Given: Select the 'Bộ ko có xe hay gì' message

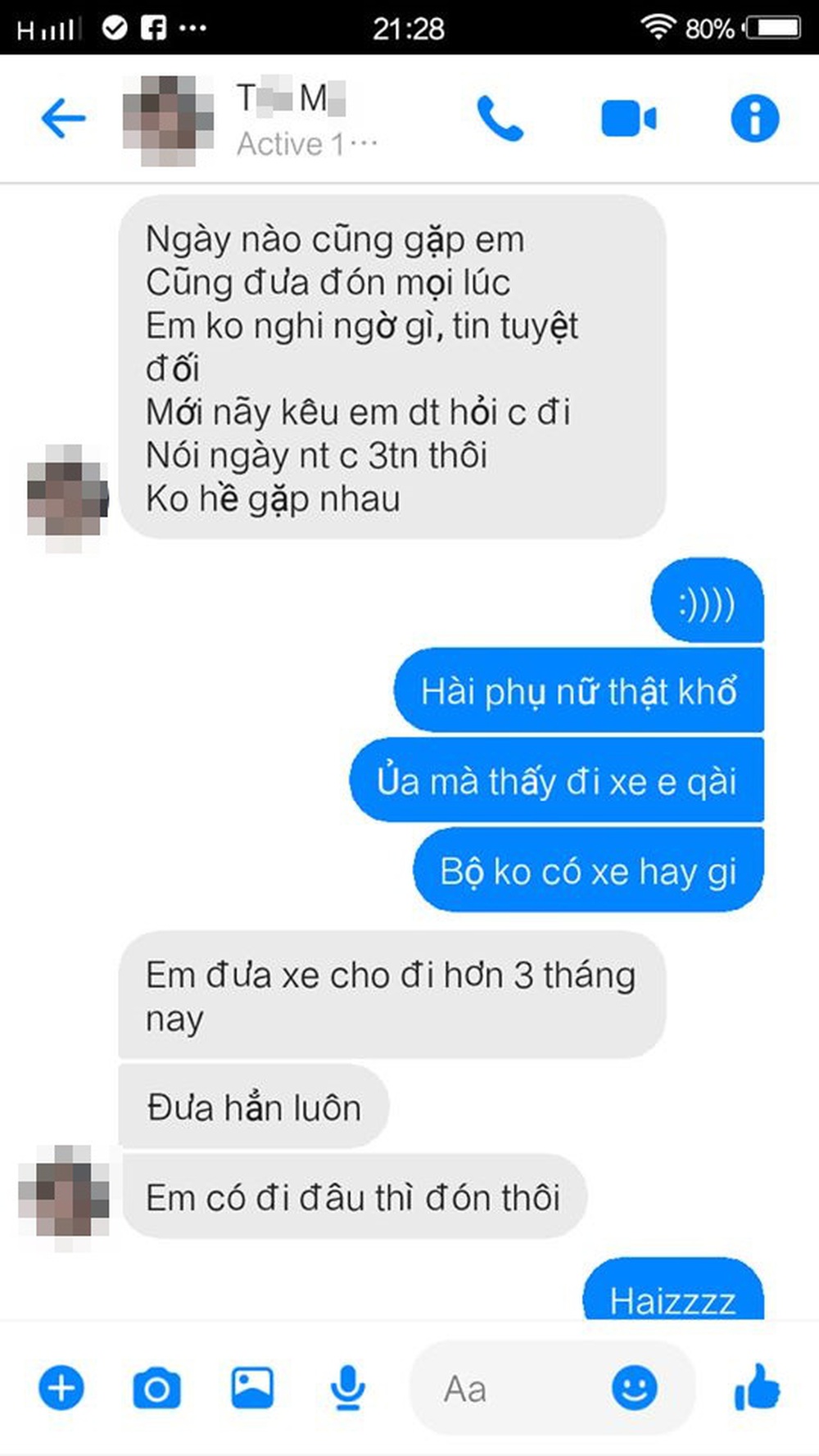Looking at the screenshot, I should pyautogui.click(x=588, y=870).
